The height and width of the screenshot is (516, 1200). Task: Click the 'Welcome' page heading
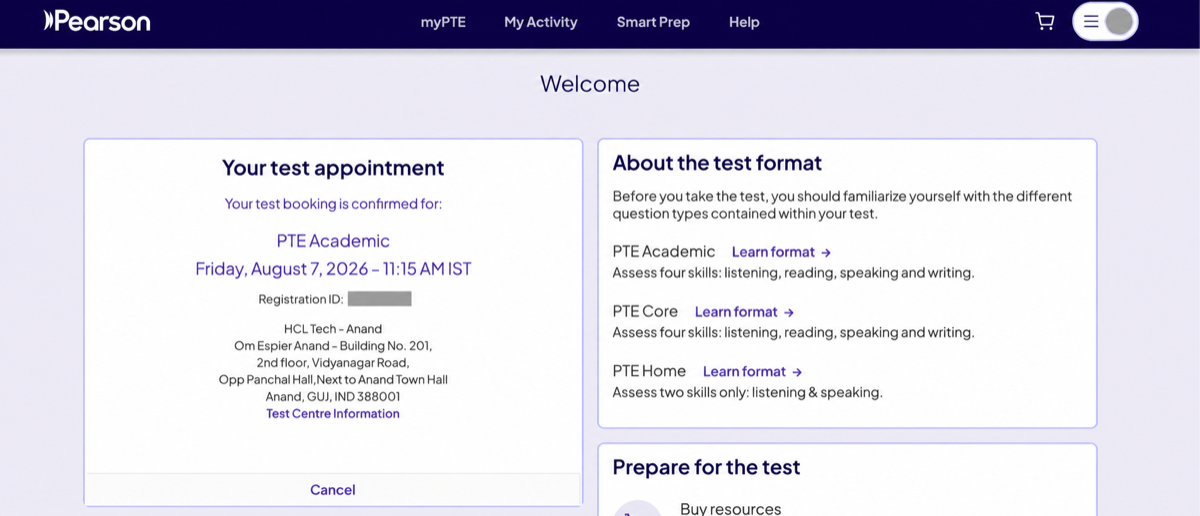click(x=590, y=84)
